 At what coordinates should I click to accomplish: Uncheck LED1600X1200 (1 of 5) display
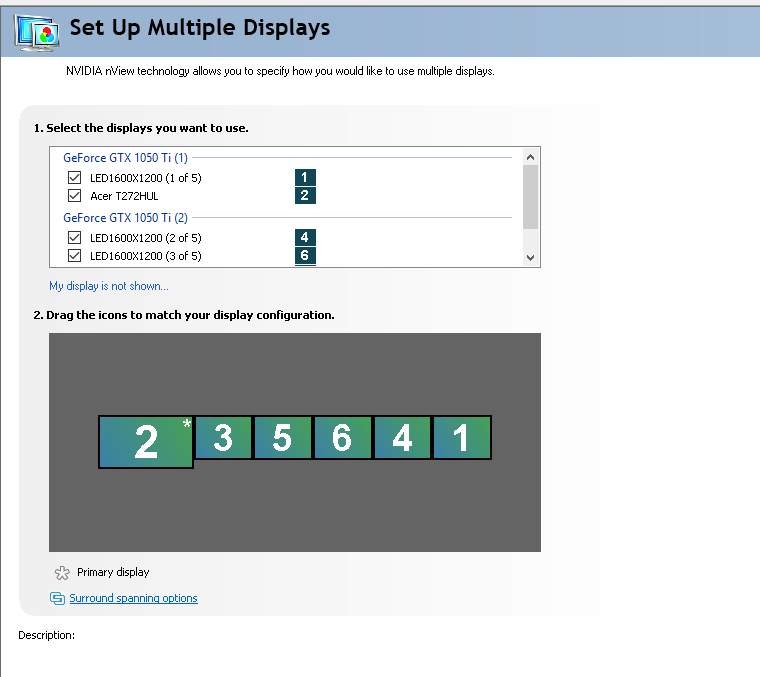[74, 178]
